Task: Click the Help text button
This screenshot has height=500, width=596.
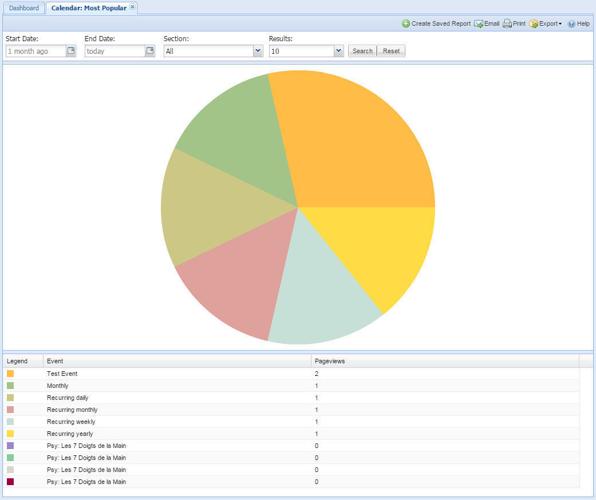Action: point(583,24)
